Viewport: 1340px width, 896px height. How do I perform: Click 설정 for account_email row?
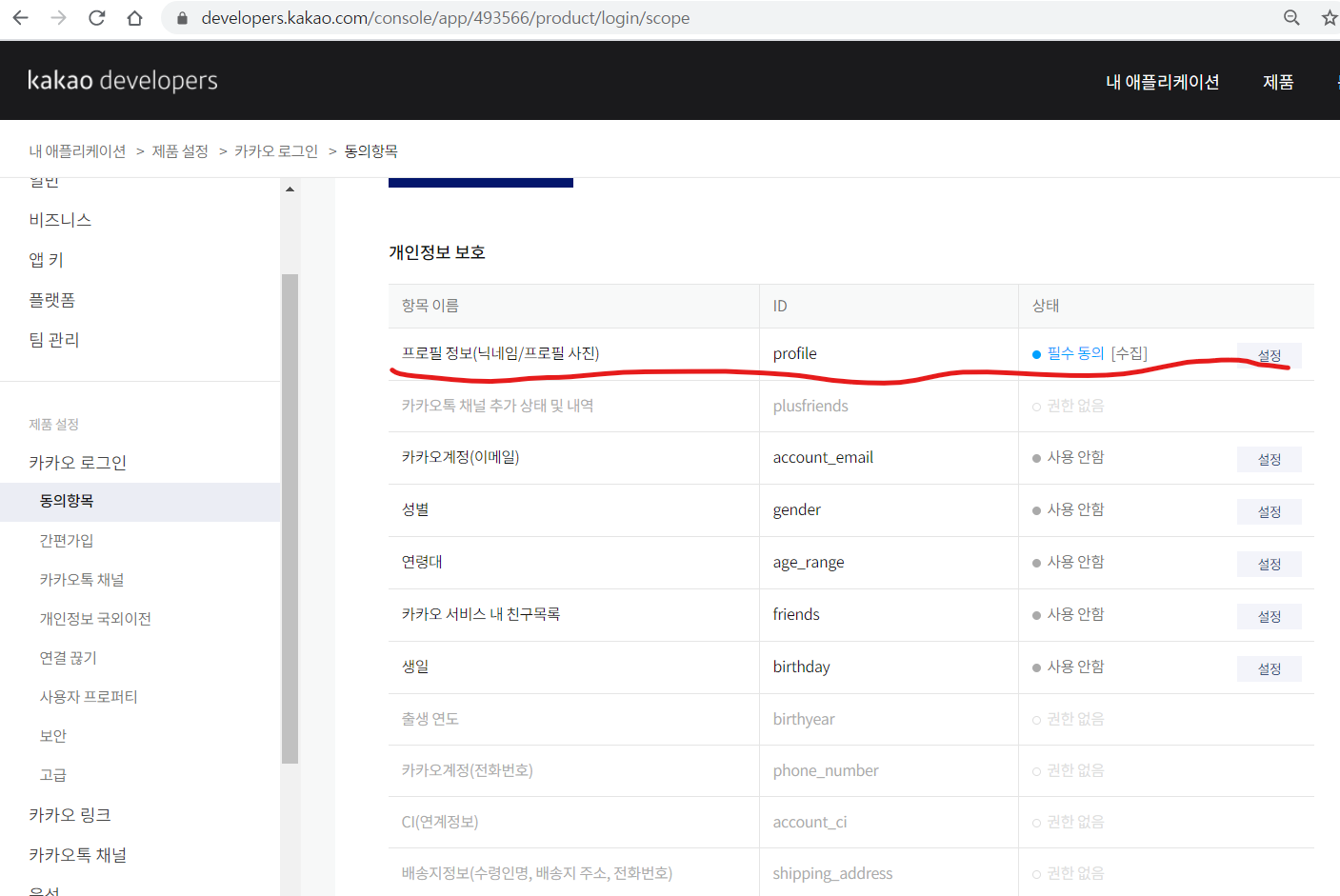[1270, 460]
